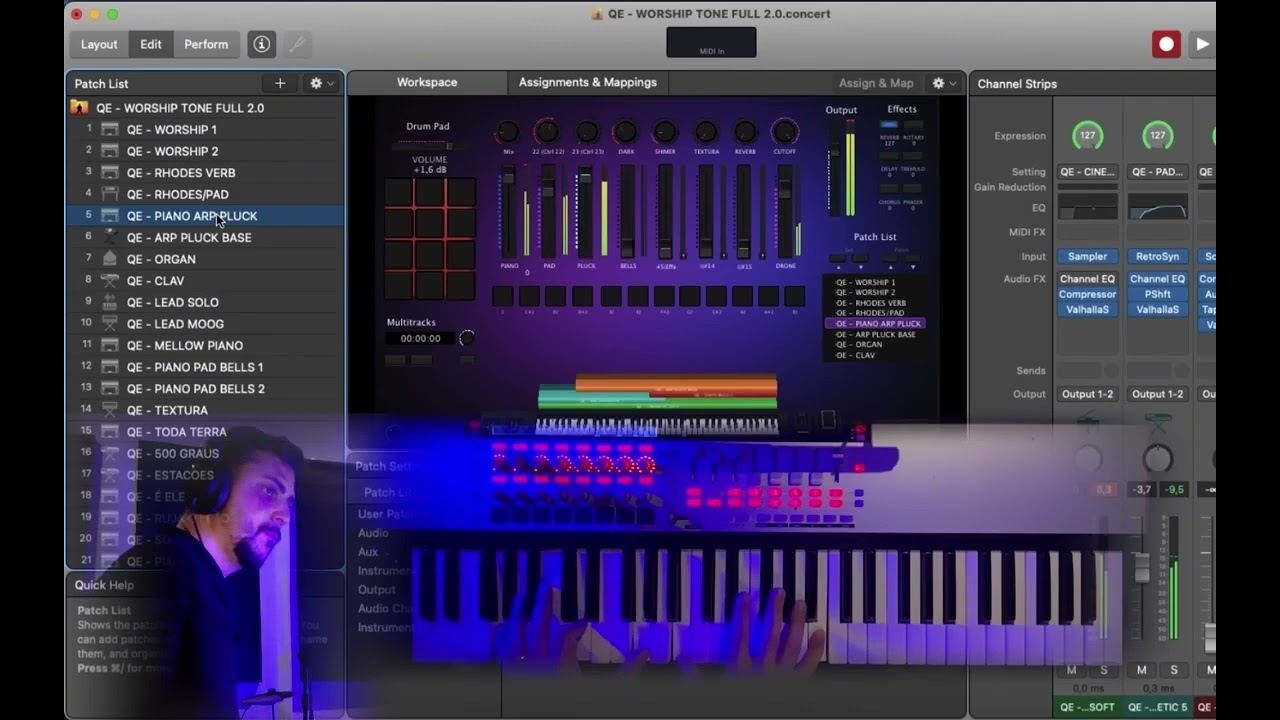Open Patch List gear action menu
This screenshot has height=720, width=1280.
[x=321, y=84]
